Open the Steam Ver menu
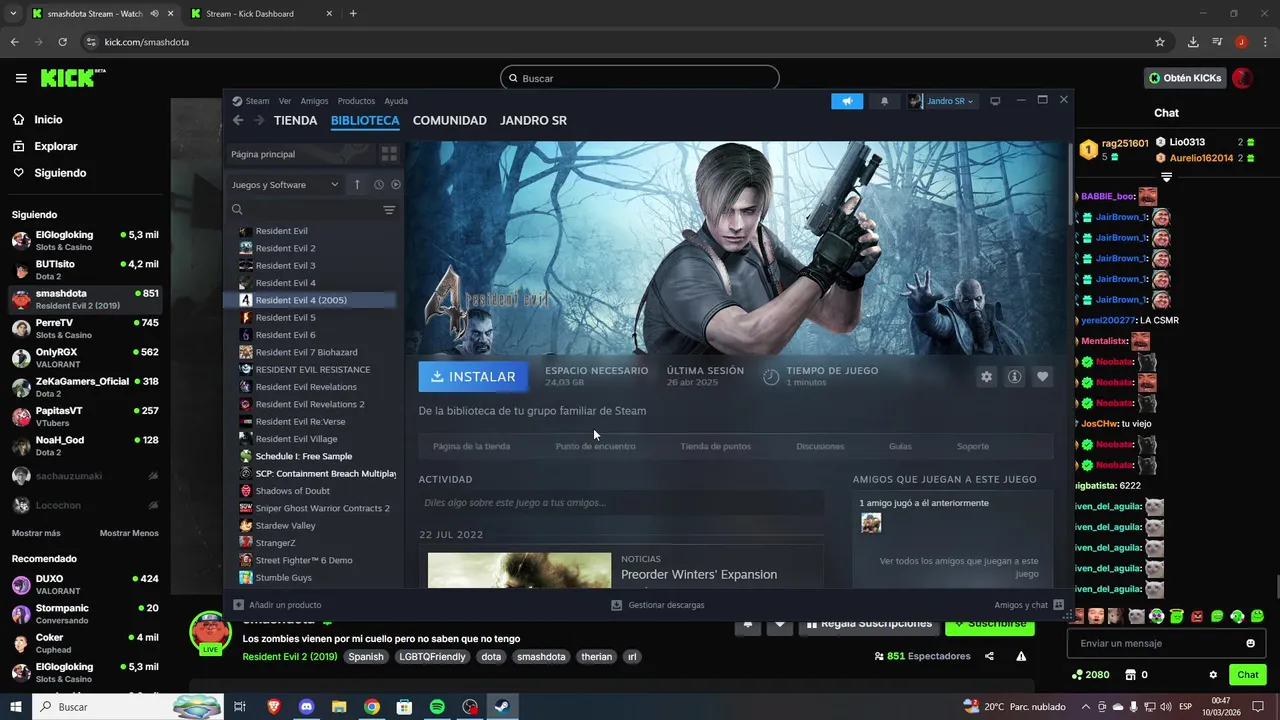Viewport: 1280px width, 720px height. coord(285,101)
